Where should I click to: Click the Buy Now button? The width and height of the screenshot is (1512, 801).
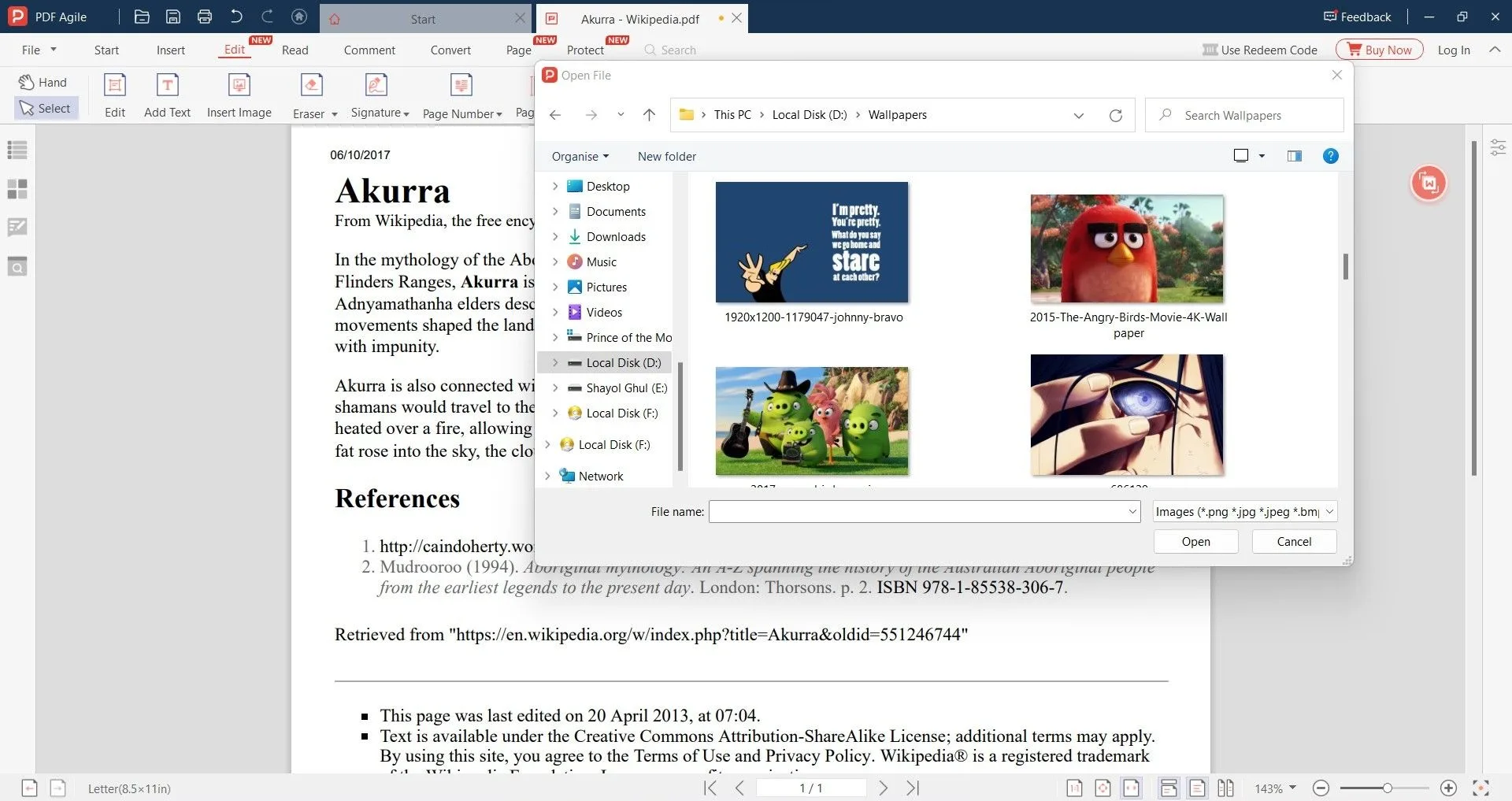point(1379,49)
